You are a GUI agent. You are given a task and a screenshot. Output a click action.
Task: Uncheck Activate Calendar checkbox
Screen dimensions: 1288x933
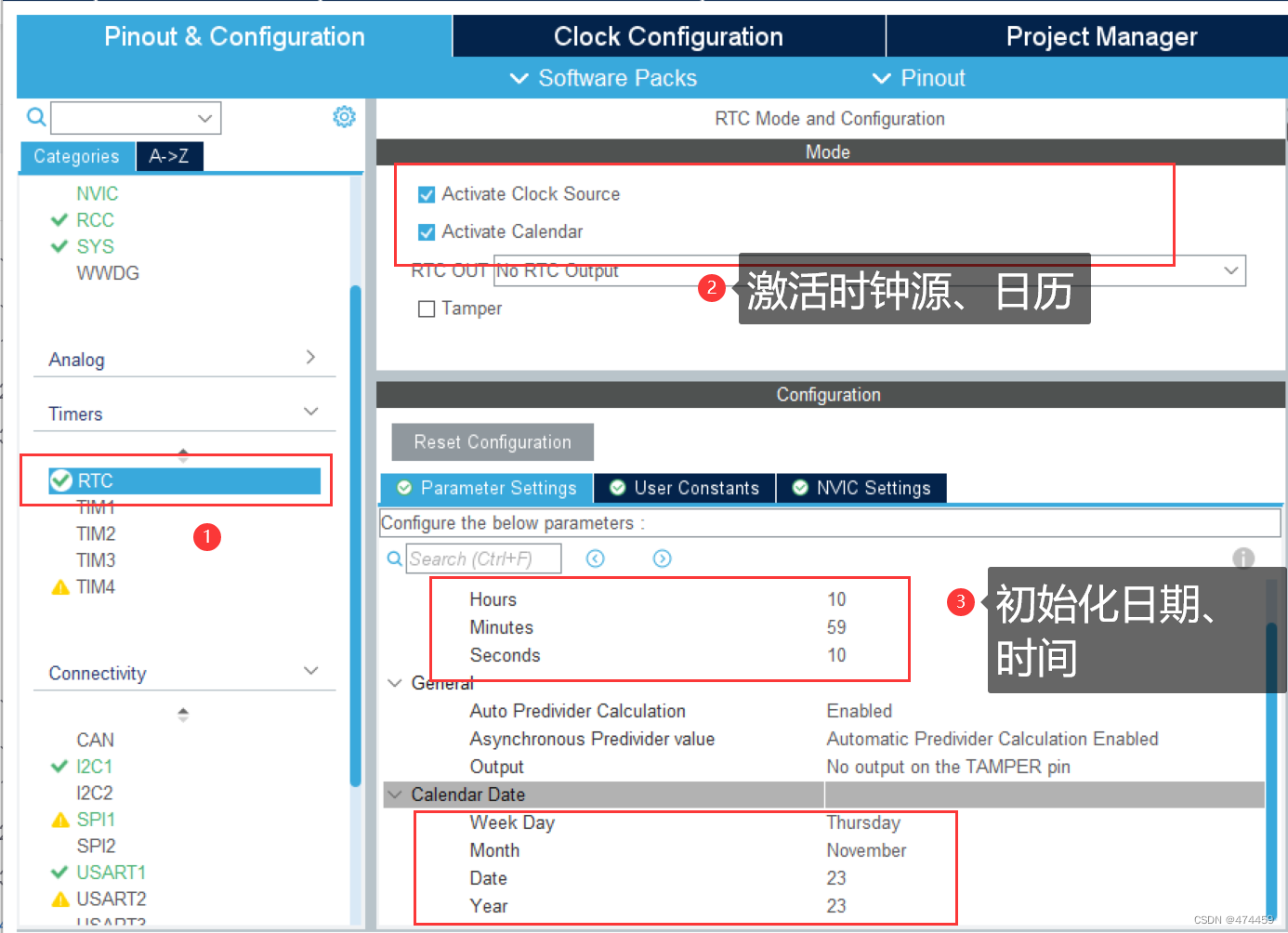point(427,232)
